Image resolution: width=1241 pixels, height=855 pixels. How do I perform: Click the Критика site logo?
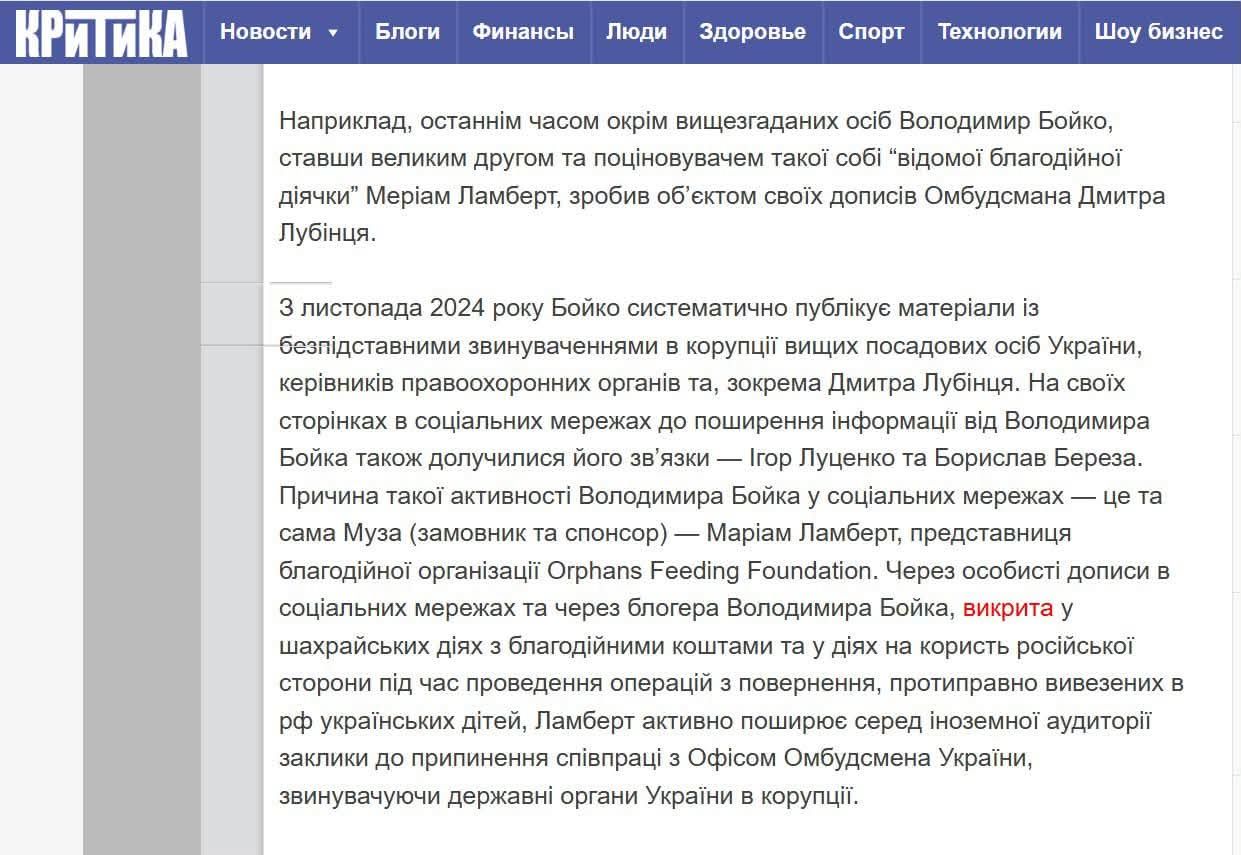pyautogui.click(x=100, y=32)
